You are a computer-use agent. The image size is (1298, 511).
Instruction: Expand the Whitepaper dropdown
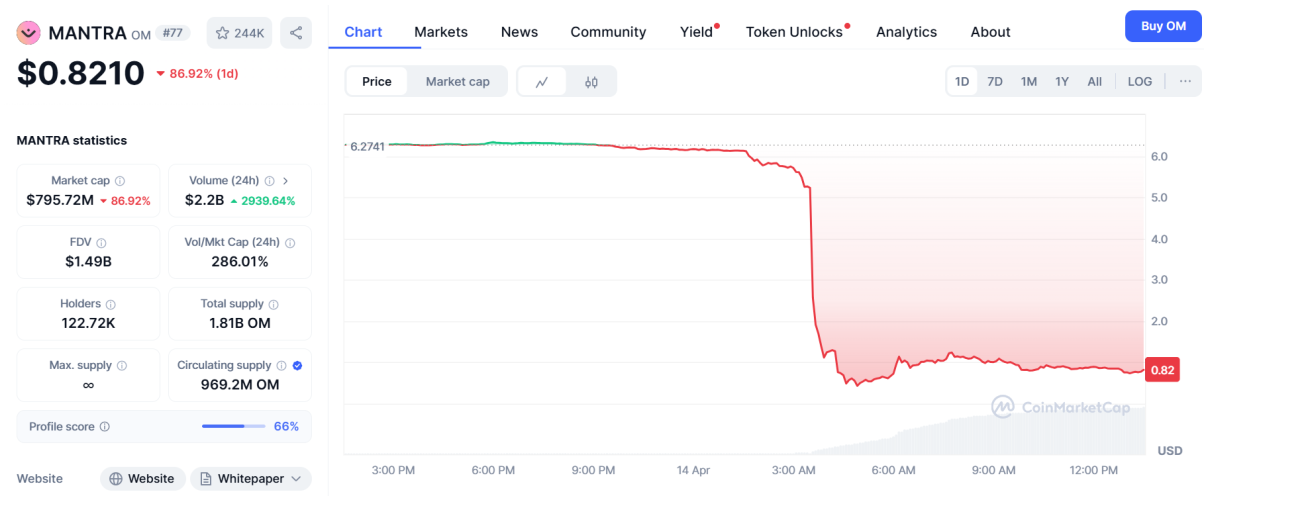[x=251, y=479]
